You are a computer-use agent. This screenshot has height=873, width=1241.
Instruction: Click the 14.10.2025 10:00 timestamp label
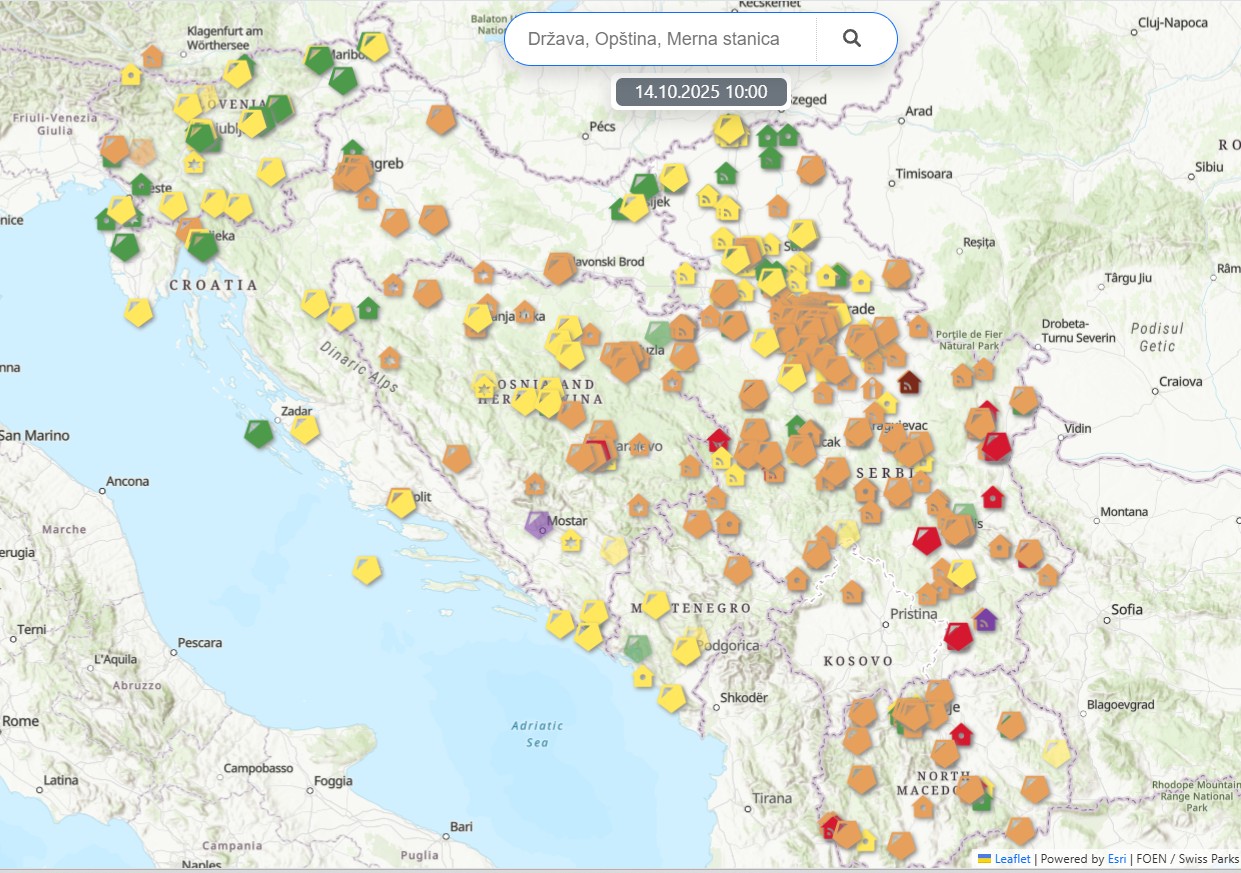click(x=700, y=92)
